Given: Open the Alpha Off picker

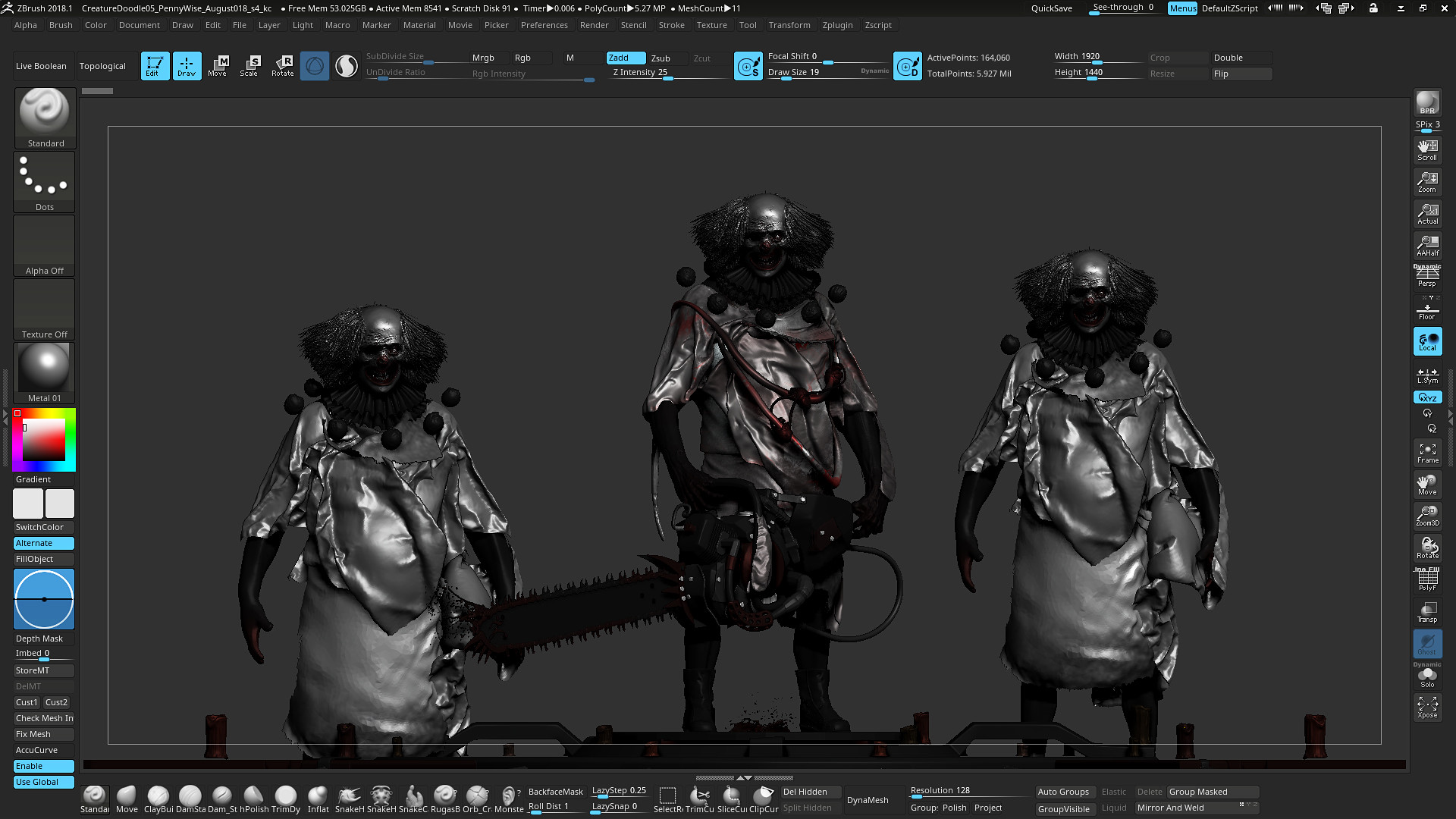Looking at the screenshot, I should point(45,246).
